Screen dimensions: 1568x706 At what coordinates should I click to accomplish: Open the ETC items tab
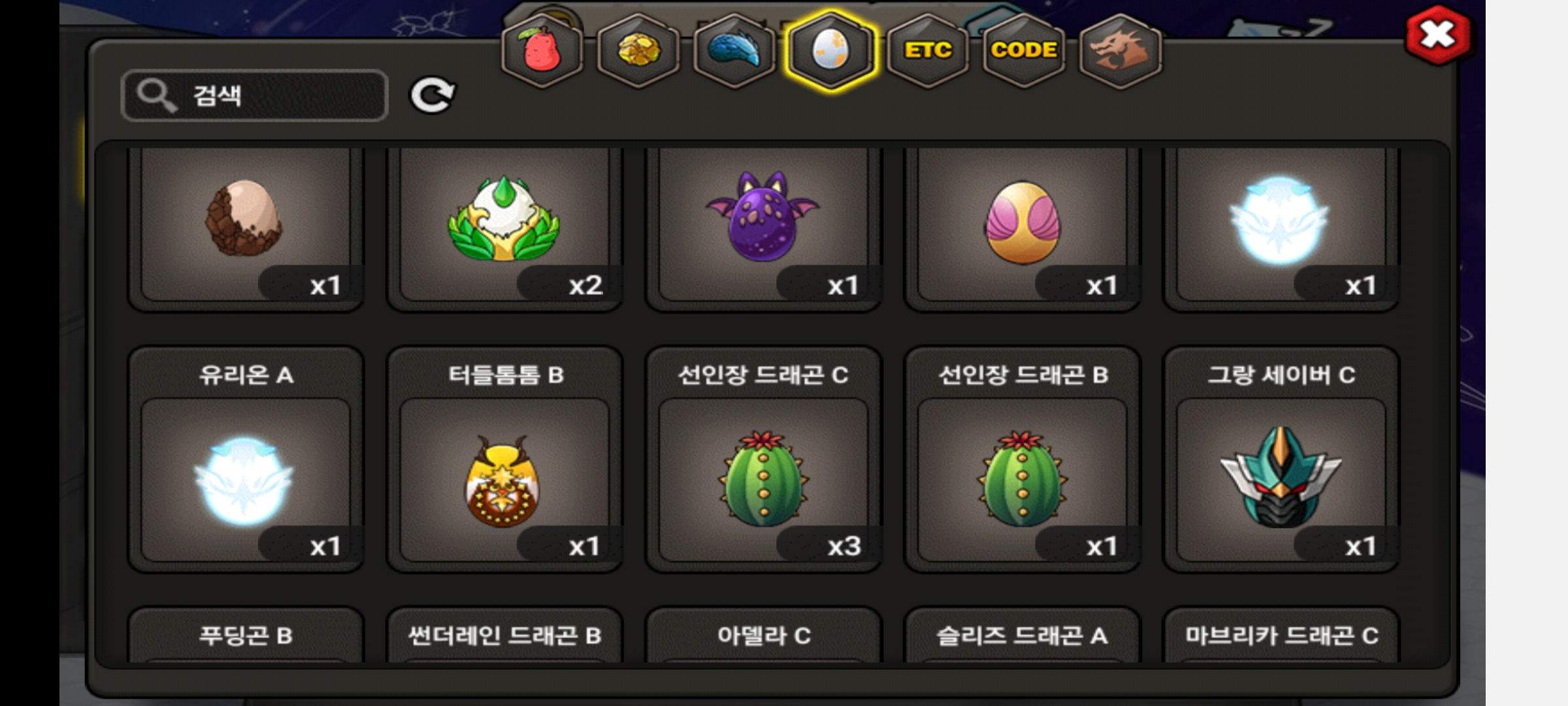[927, 50]
